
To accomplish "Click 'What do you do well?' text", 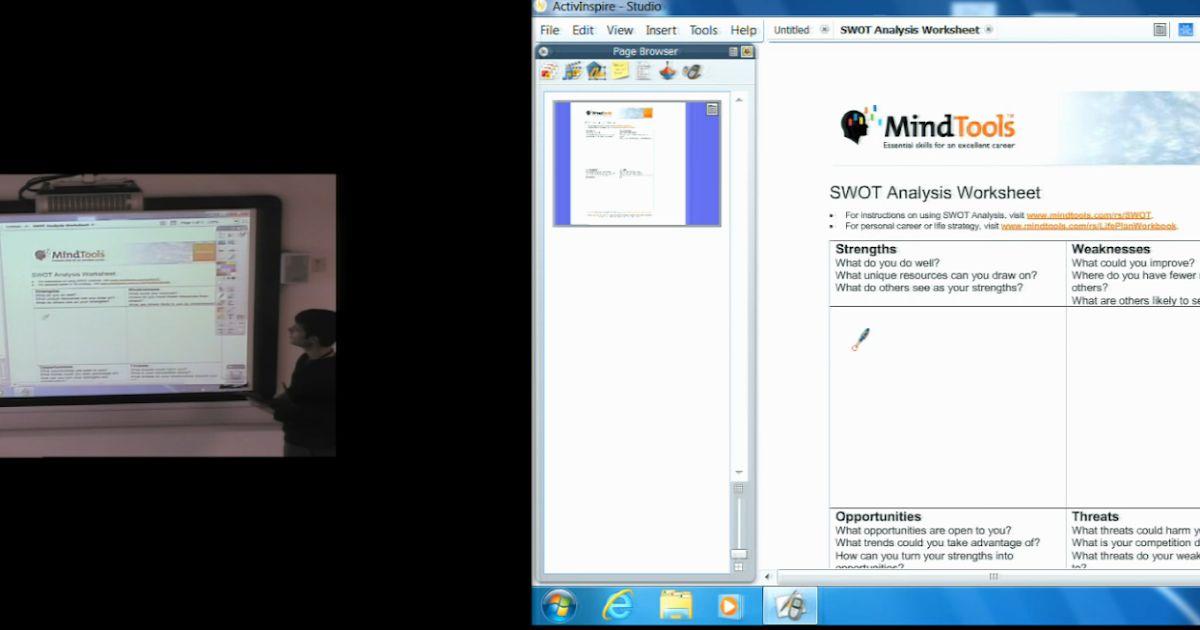I will click(888, 264).
